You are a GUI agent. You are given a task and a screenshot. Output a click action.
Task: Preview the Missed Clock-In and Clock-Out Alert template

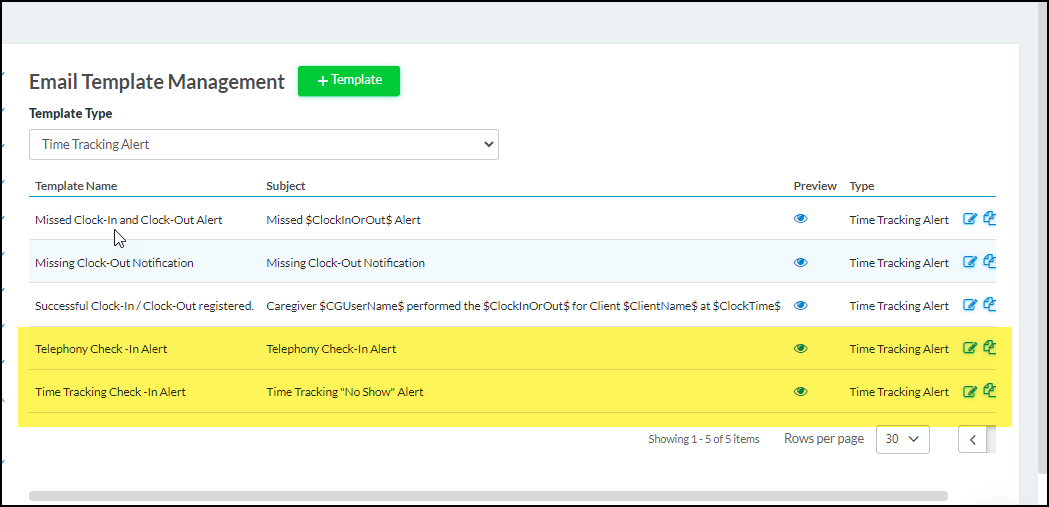coord(800,220)
